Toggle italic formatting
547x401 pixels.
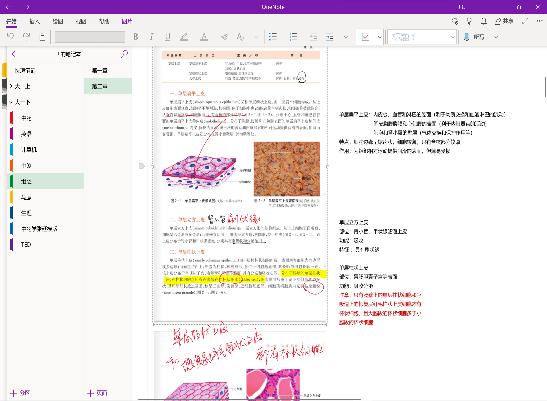[152, 37]
